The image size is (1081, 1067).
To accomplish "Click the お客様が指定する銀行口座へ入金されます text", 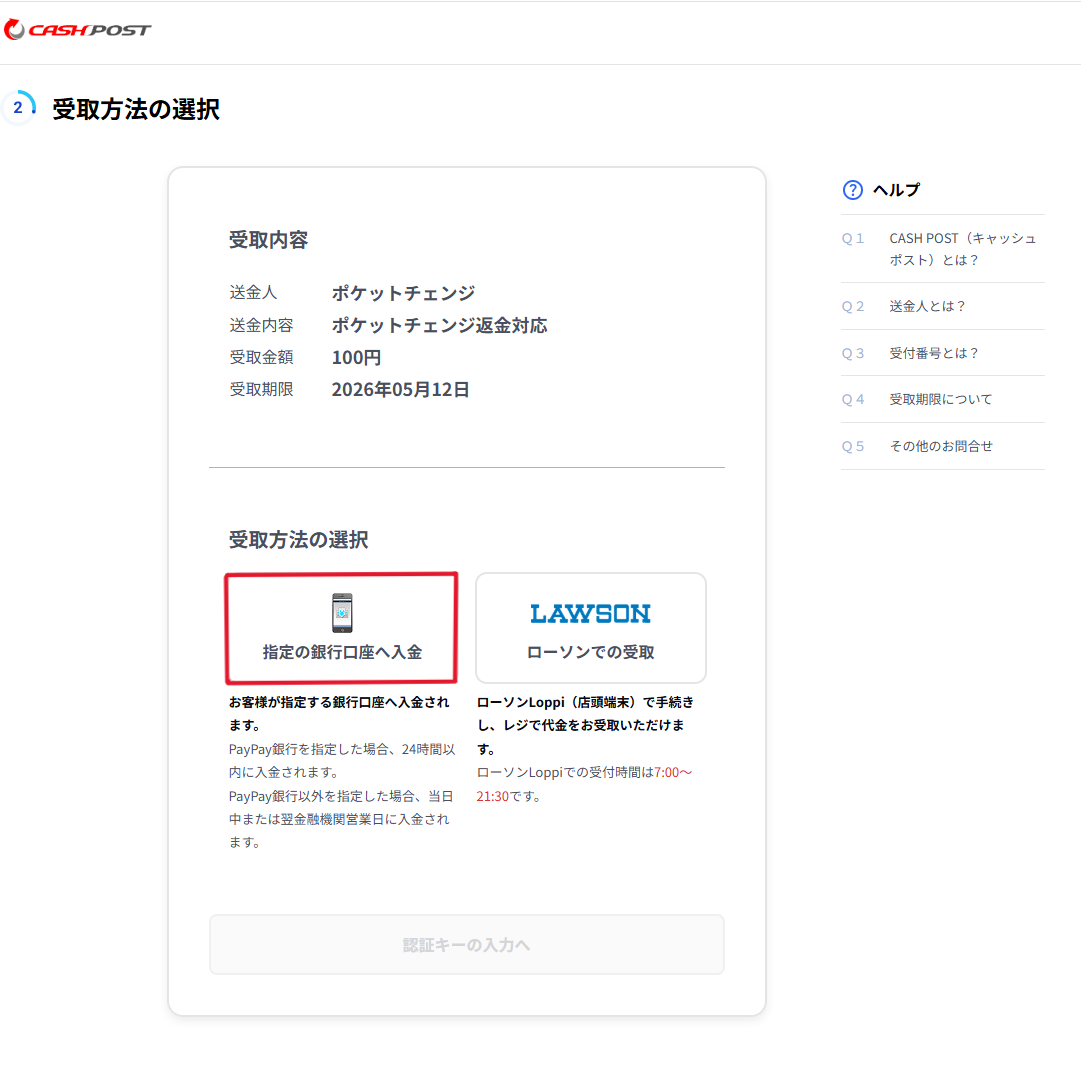I will [339, 713].
